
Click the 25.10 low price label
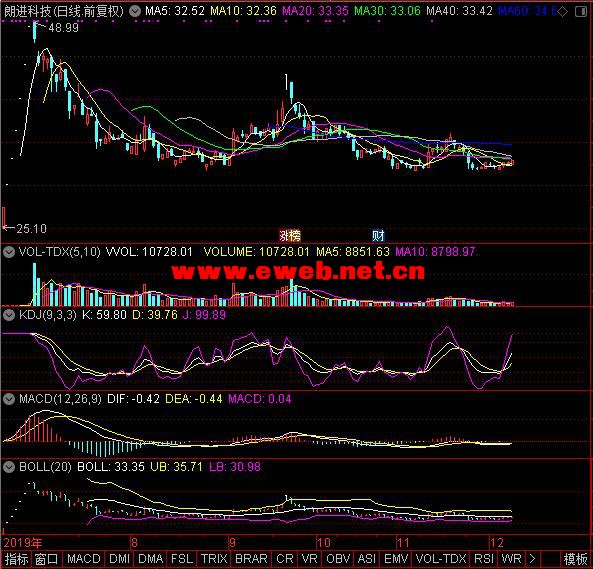31,229
